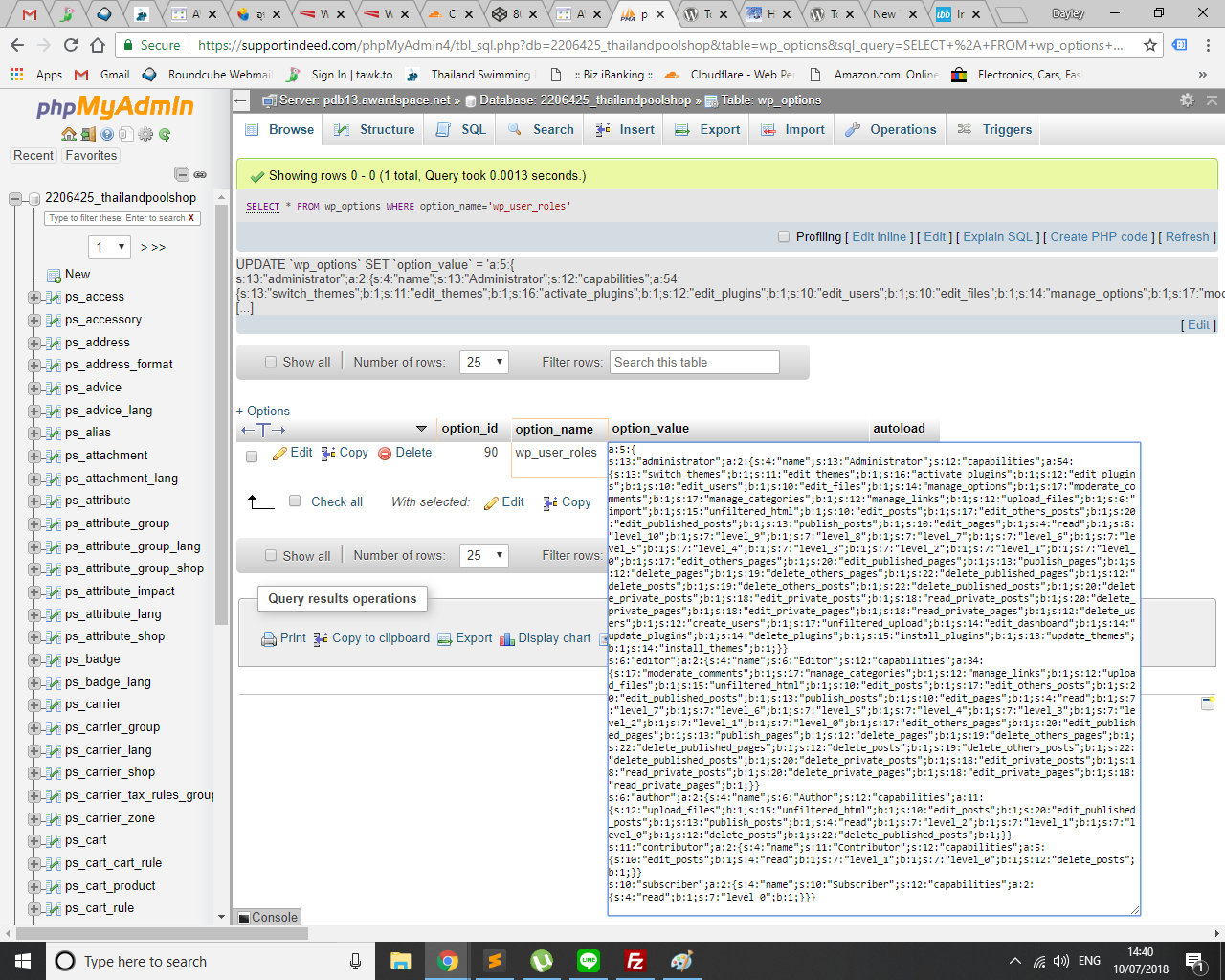Open the column options triangle dropdown
The height and width of the screenshot is (980, 1225).
tap(421, 429)
